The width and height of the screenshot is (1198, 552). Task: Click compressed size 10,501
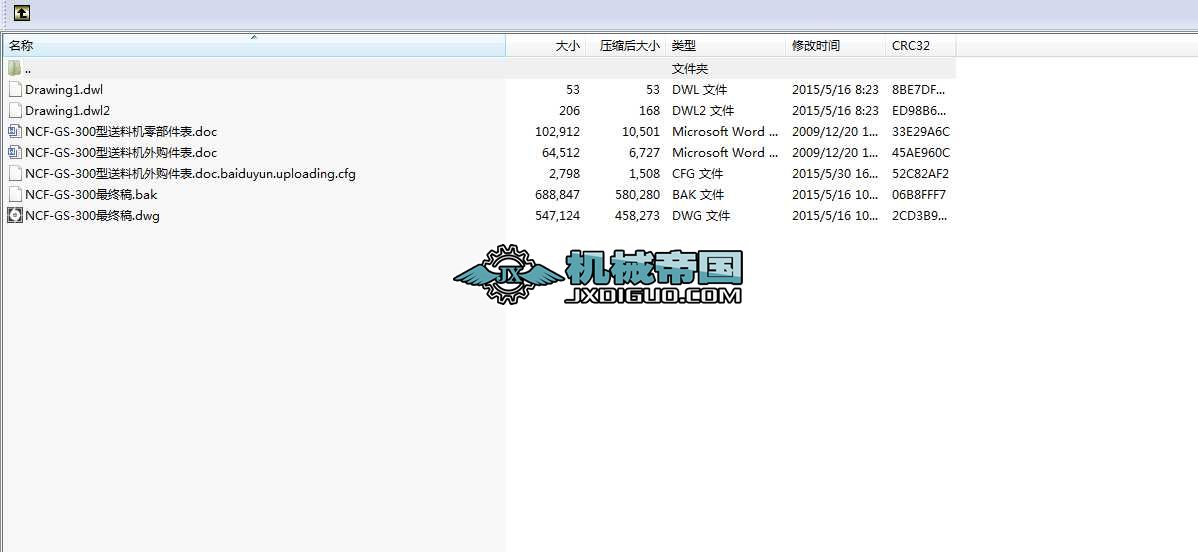tap(641, 132)
